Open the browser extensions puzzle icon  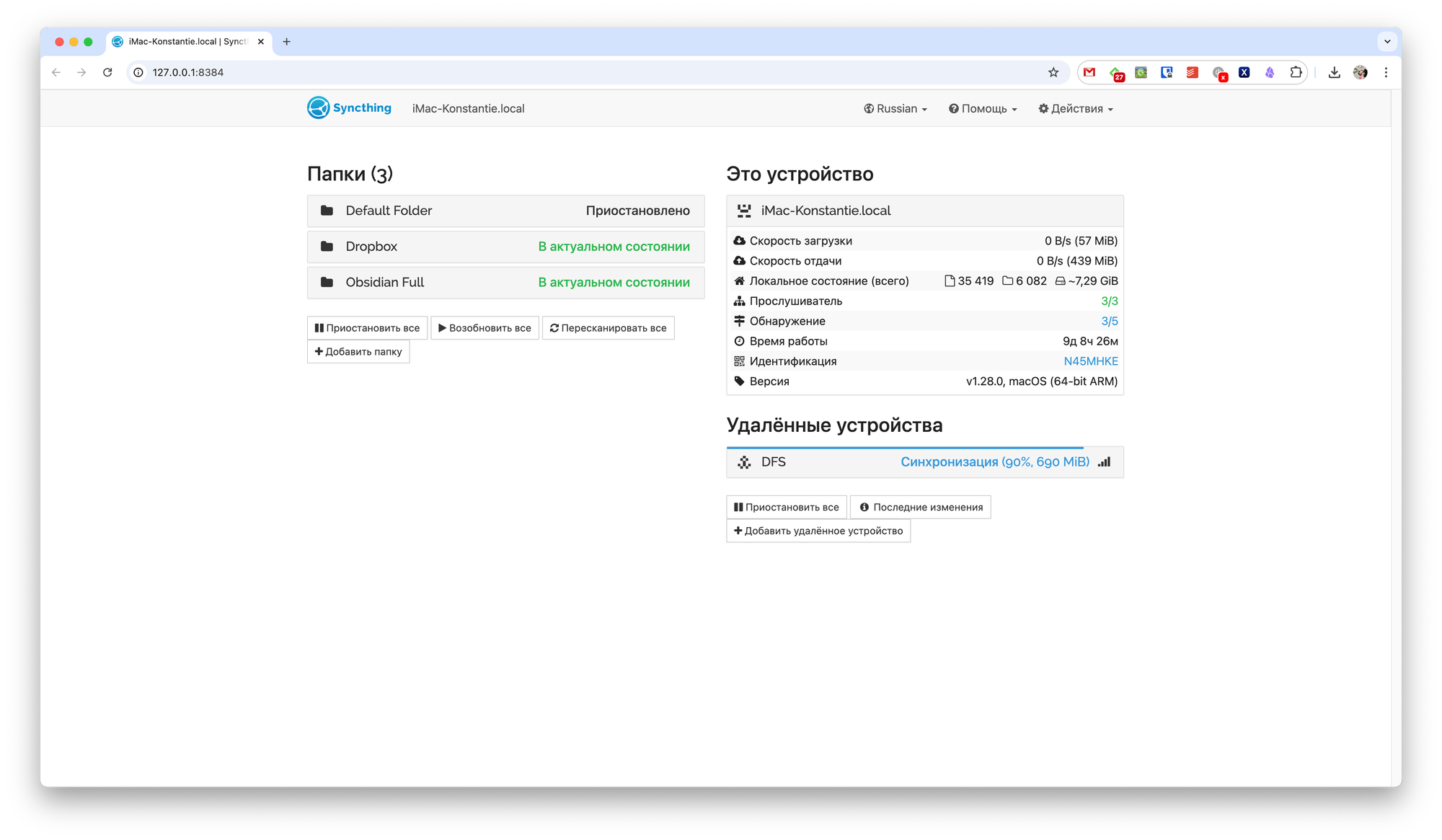coord(1296,72)
